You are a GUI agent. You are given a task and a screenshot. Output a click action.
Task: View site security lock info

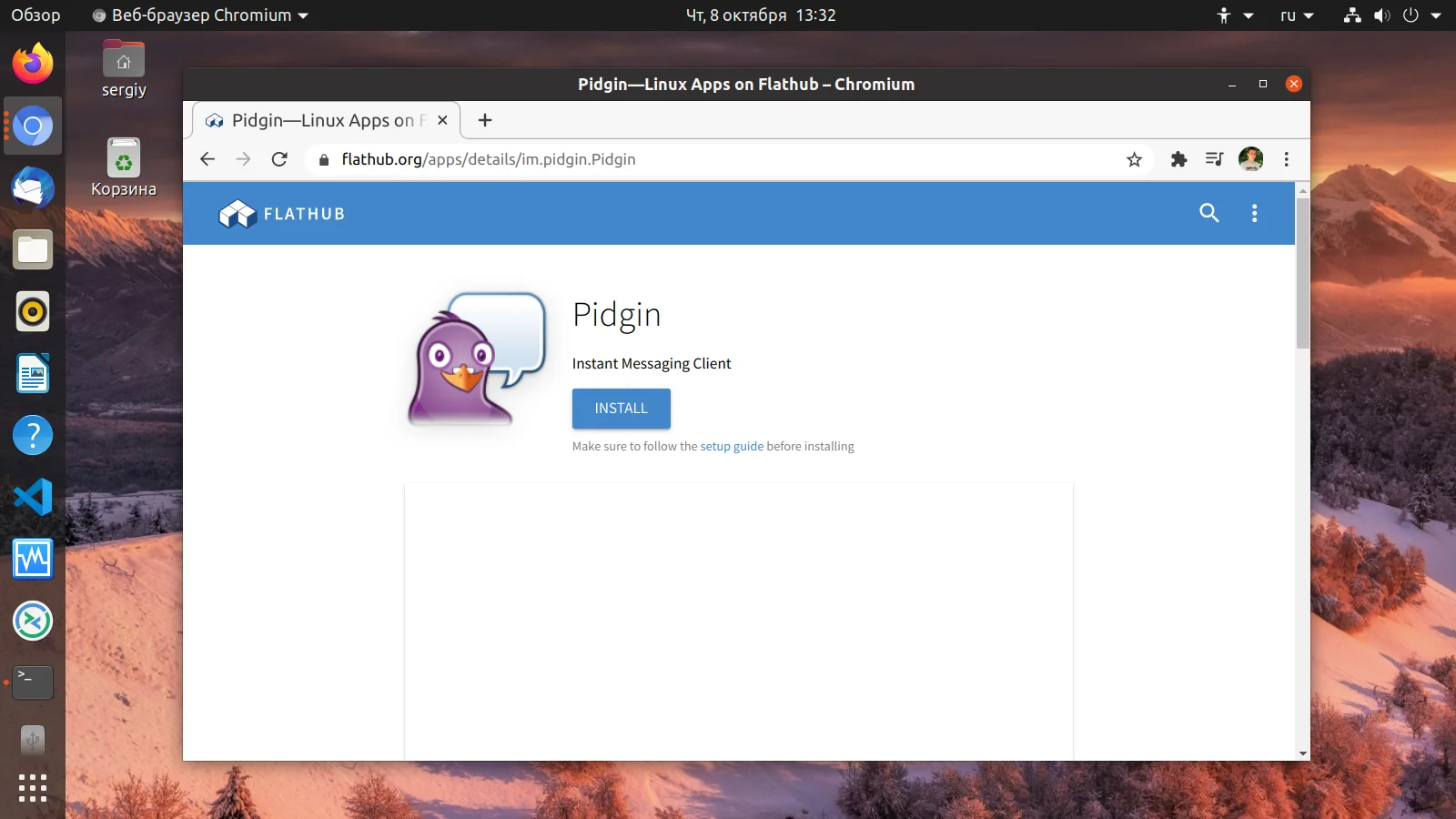click(323, 160)
